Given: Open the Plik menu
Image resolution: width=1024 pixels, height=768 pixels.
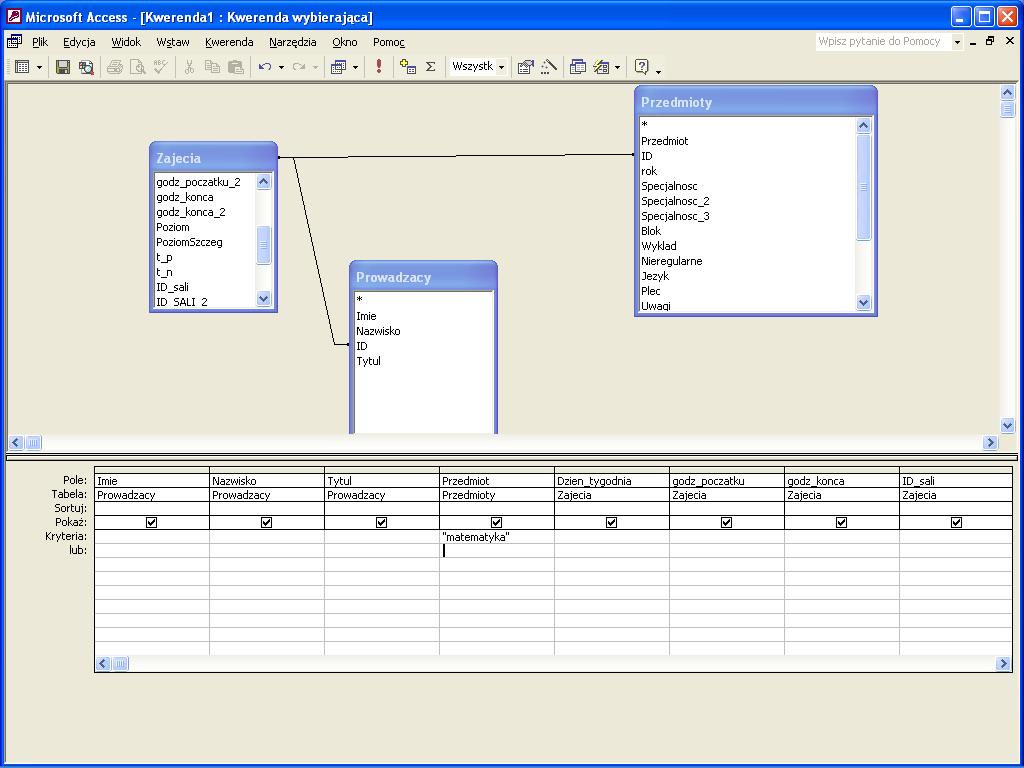Looking at the screenshot, I should point(40,42).
